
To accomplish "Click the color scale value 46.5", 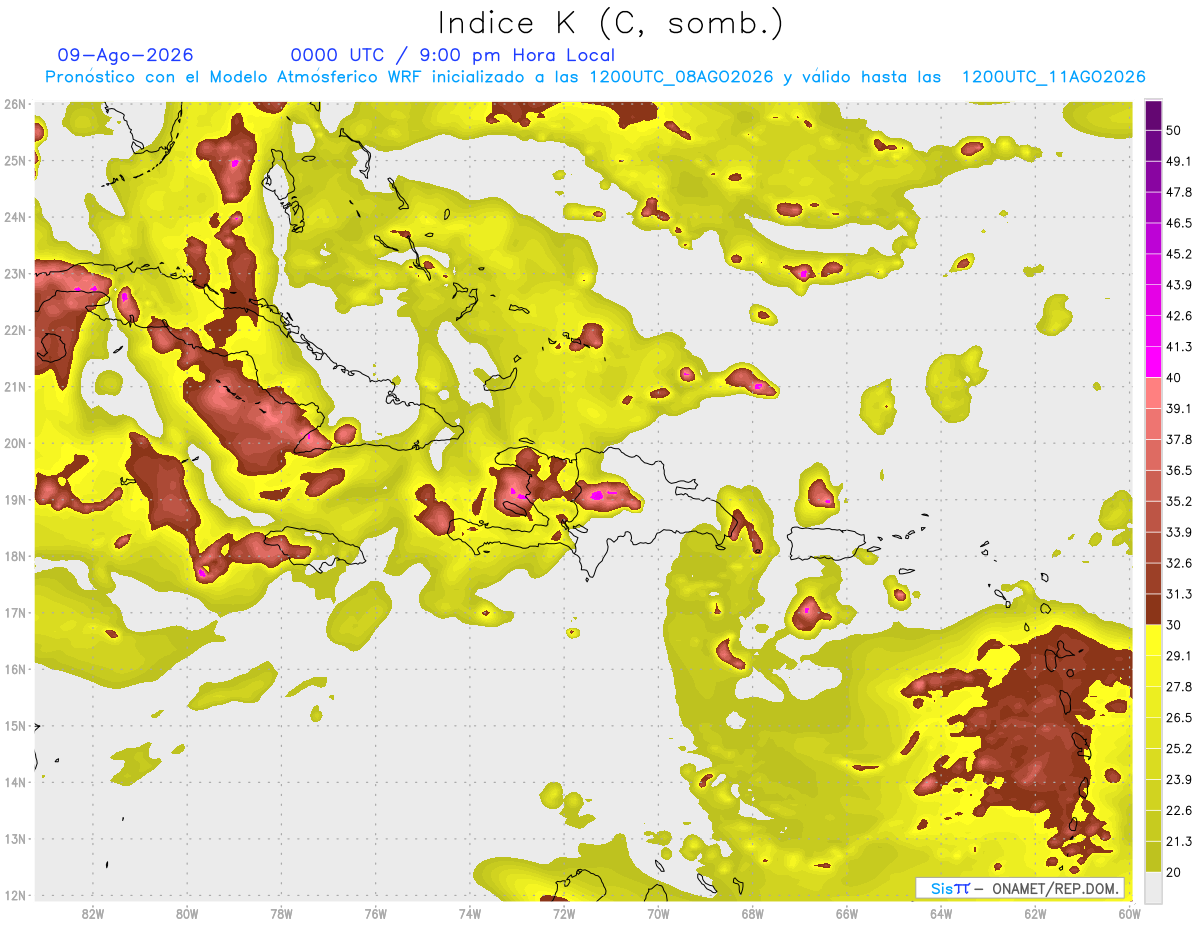I will (1179, 223).
